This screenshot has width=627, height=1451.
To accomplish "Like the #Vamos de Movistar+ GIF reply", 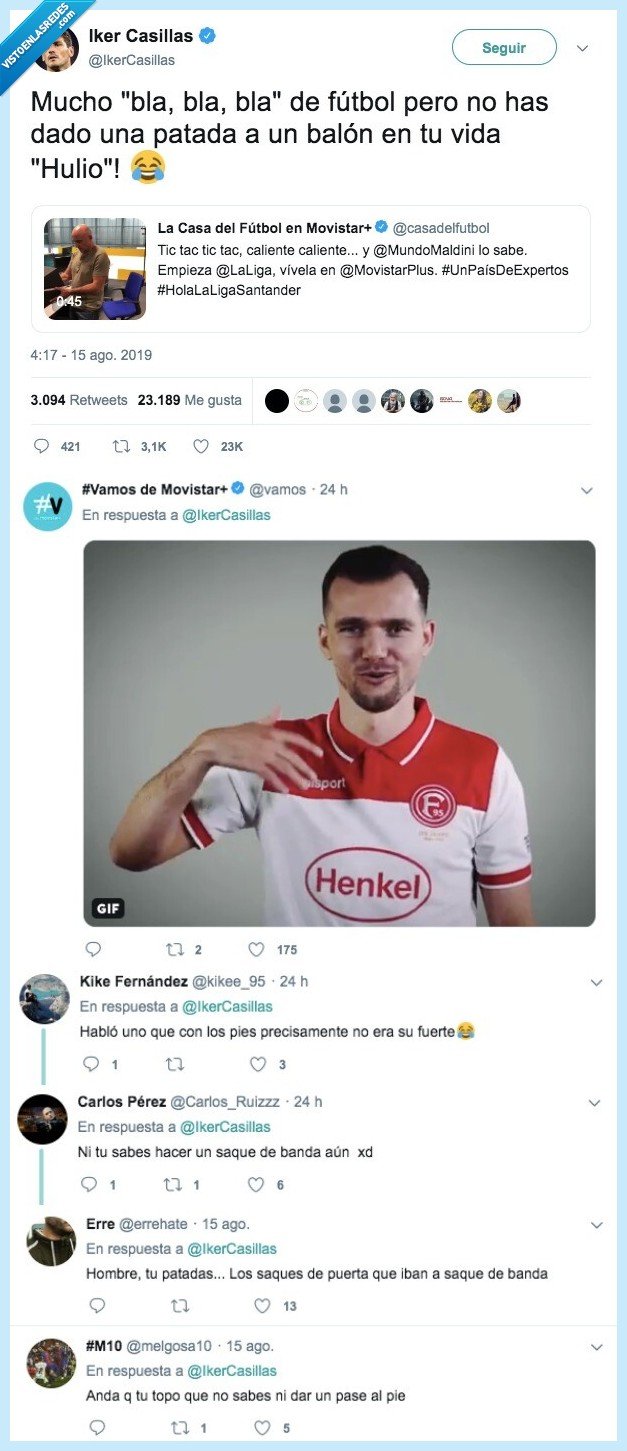I will (256, 949).
